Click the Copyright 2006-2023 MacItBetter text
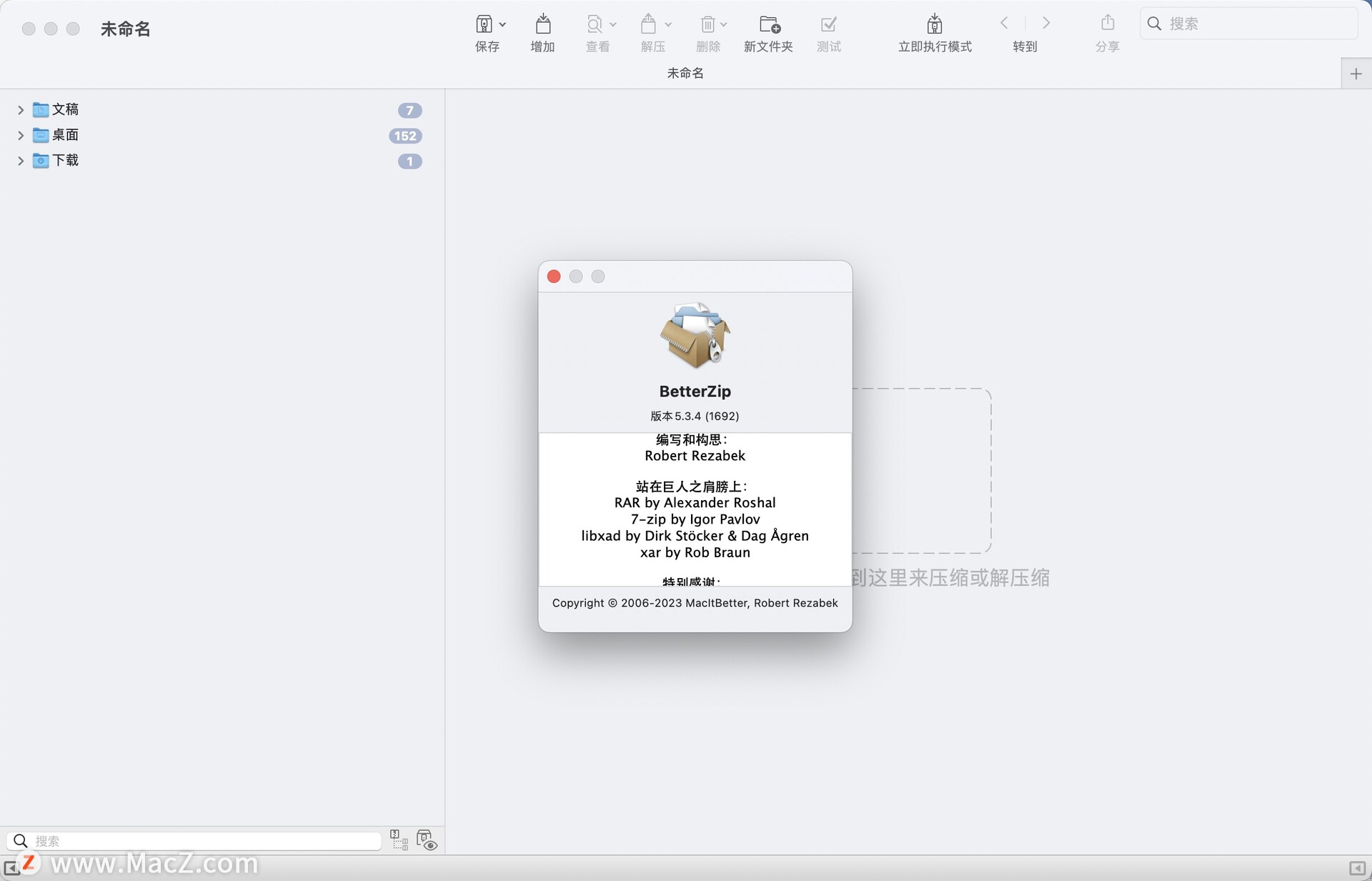Viewport: 1372px width, 881px height. tap(695, 603)
